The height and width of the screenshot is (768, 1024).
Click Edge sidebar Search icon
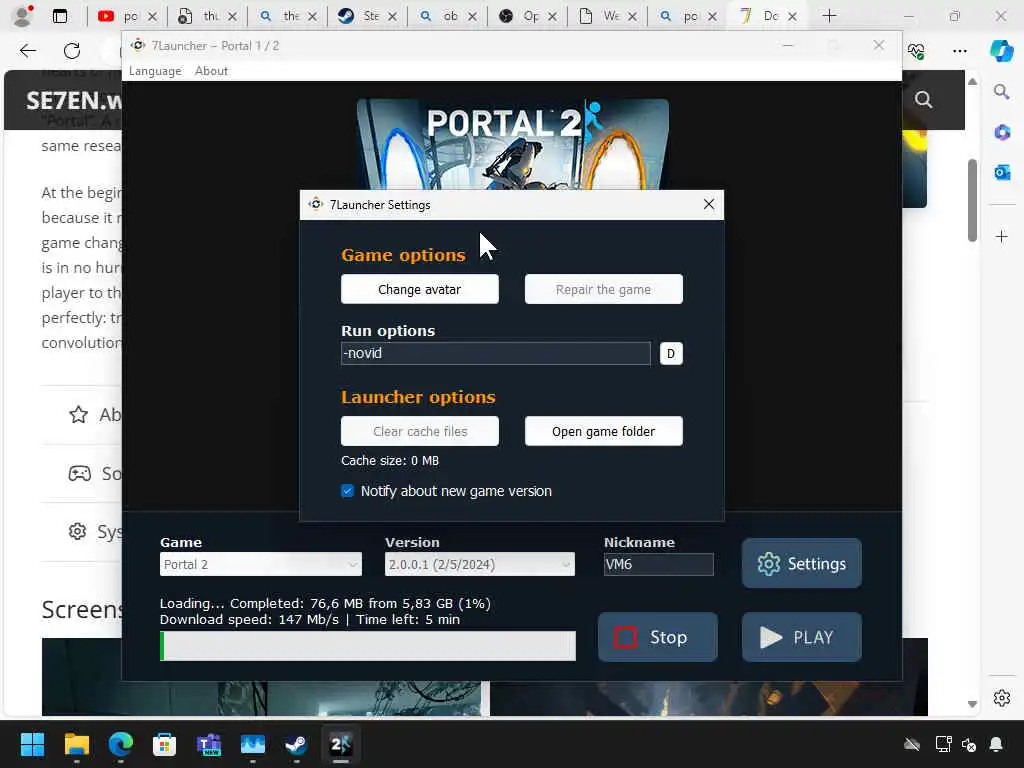click(x=1001, y=91)
